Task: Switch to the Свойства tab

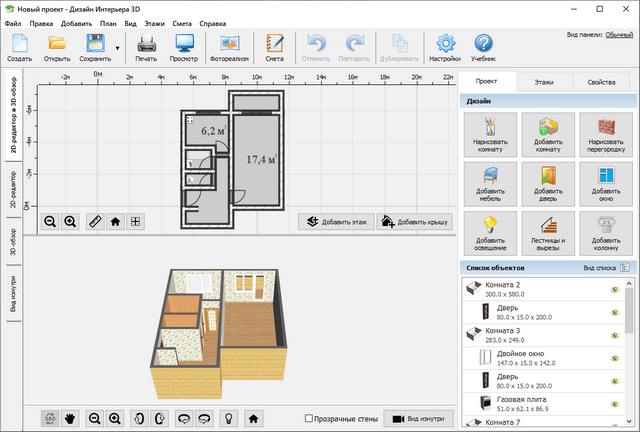Action: [x=601, y=83]
